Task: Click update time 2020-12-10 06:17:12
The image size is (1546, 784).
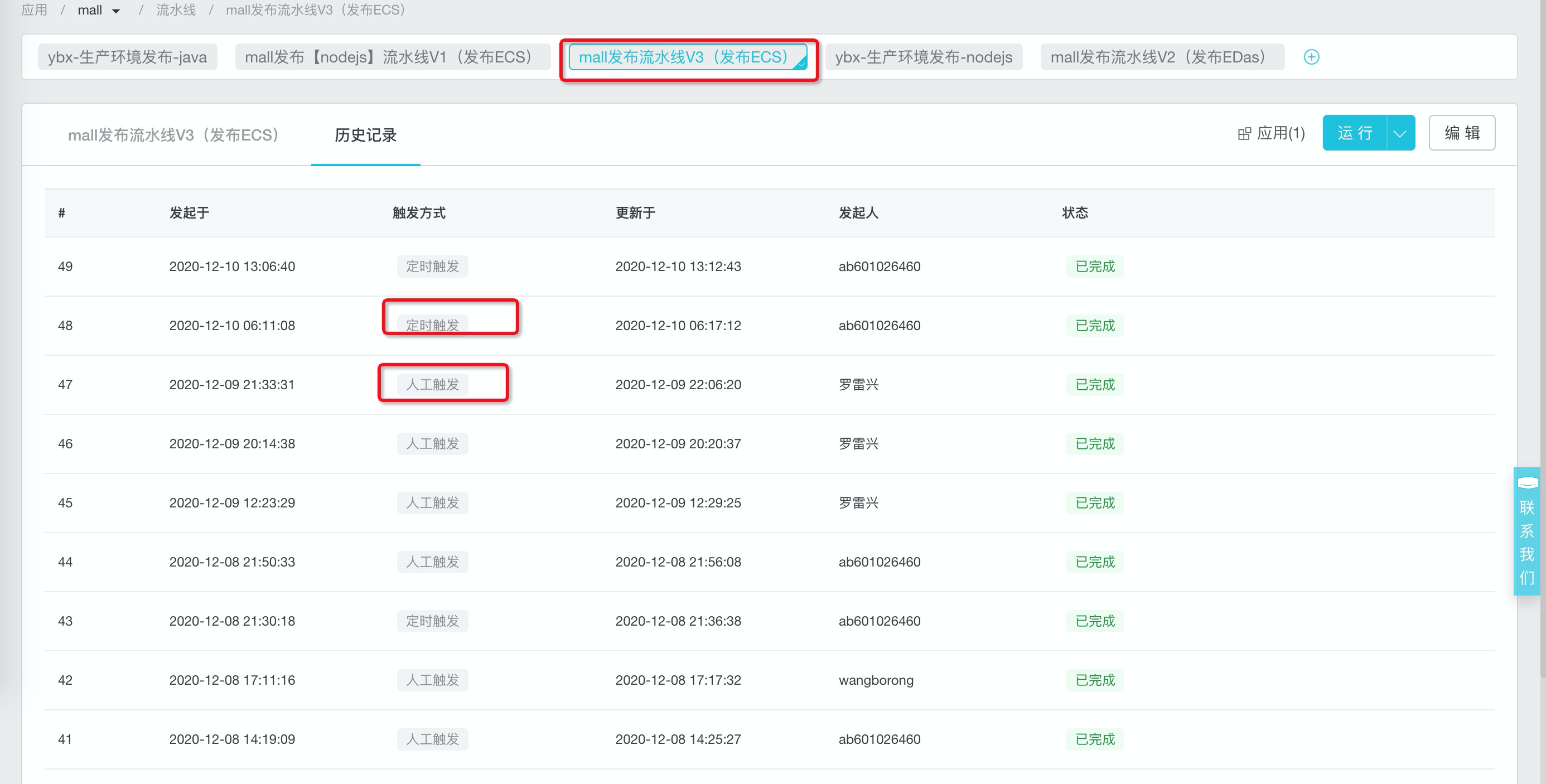Action: pos(678,326)
